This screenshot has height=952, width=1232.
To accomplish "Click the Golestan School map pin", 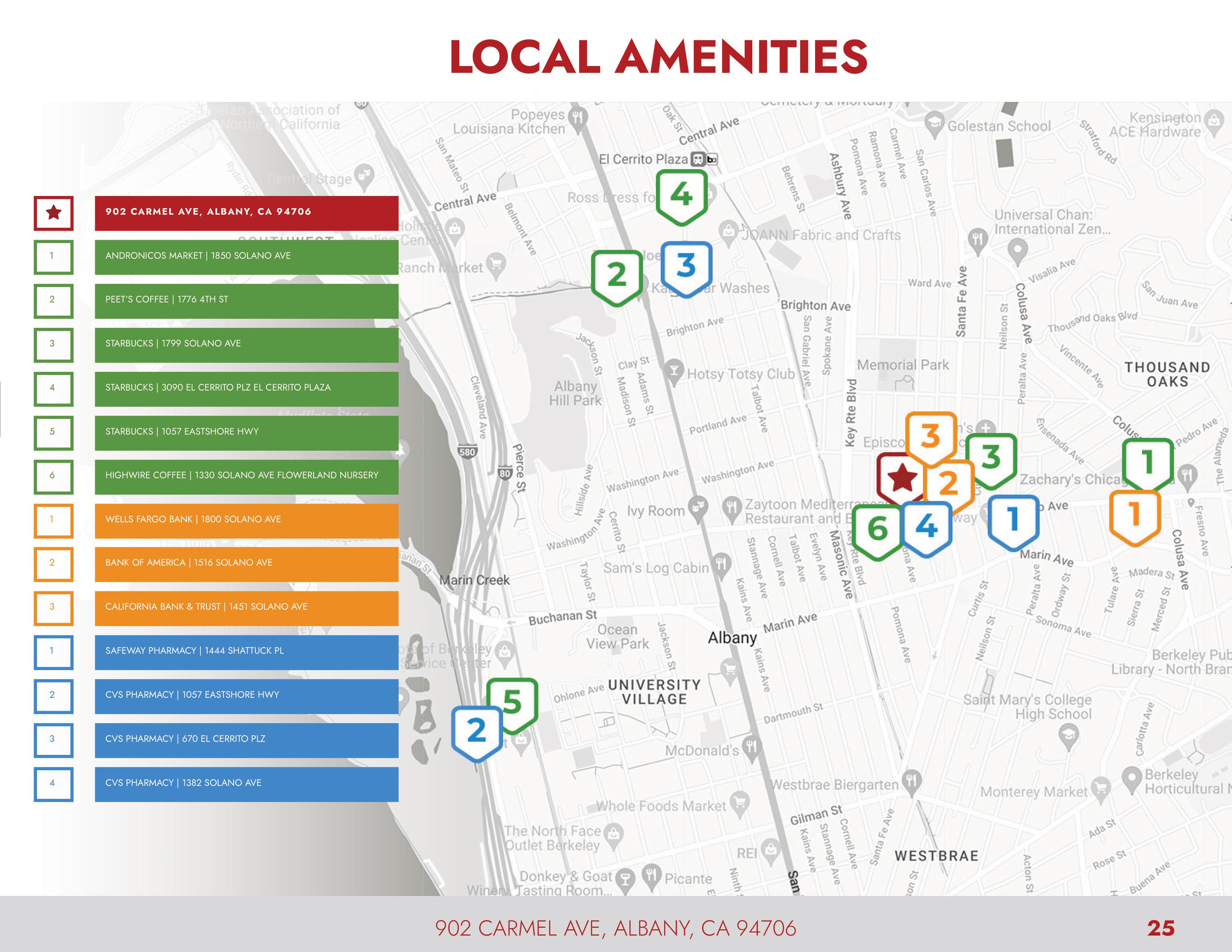I will pyautogui.click(x=935, y=124).
